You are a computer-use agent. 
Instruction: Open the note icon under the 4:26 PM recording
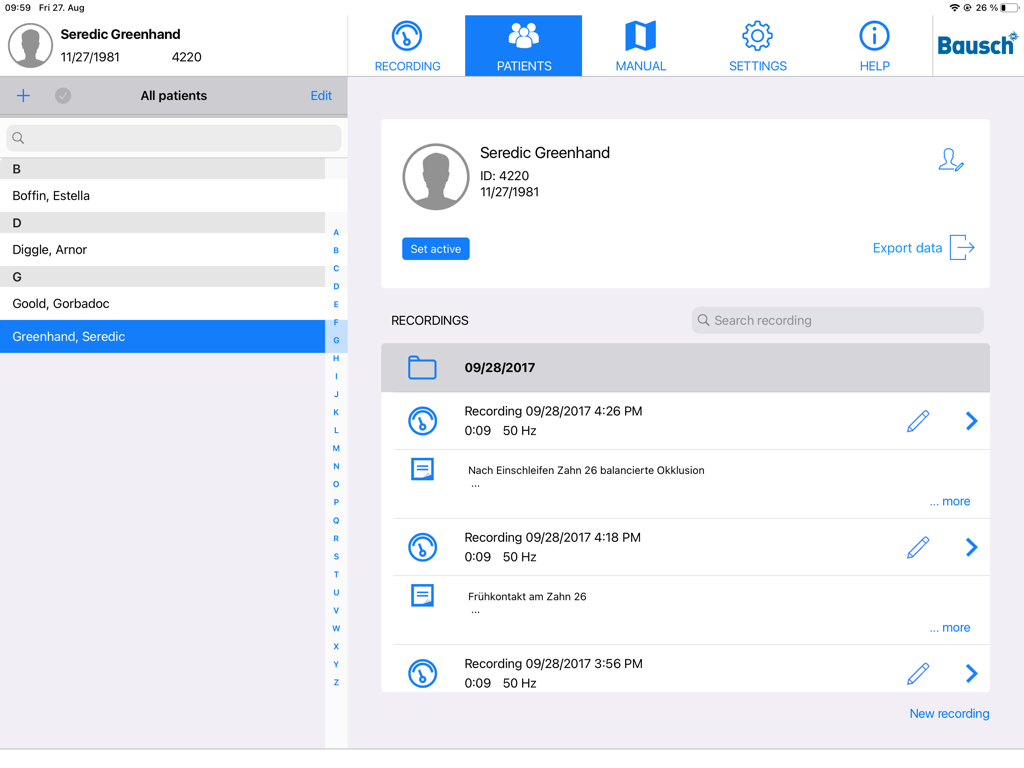coord(423,468)
